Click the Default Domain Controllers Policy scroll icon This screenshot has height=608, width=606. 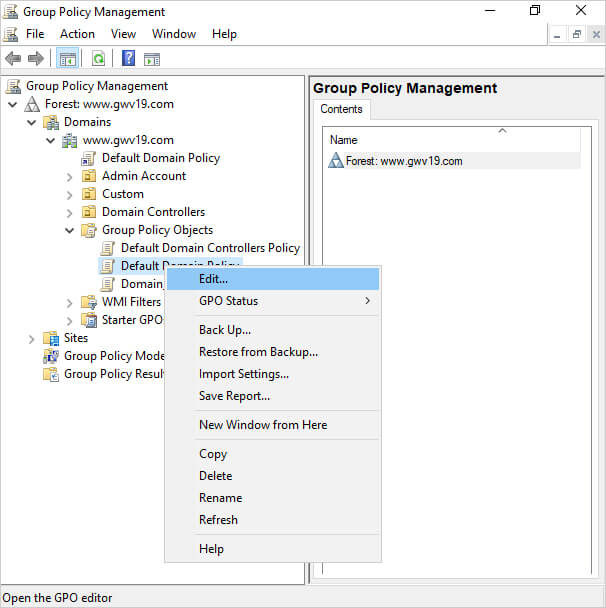point(107,248)
